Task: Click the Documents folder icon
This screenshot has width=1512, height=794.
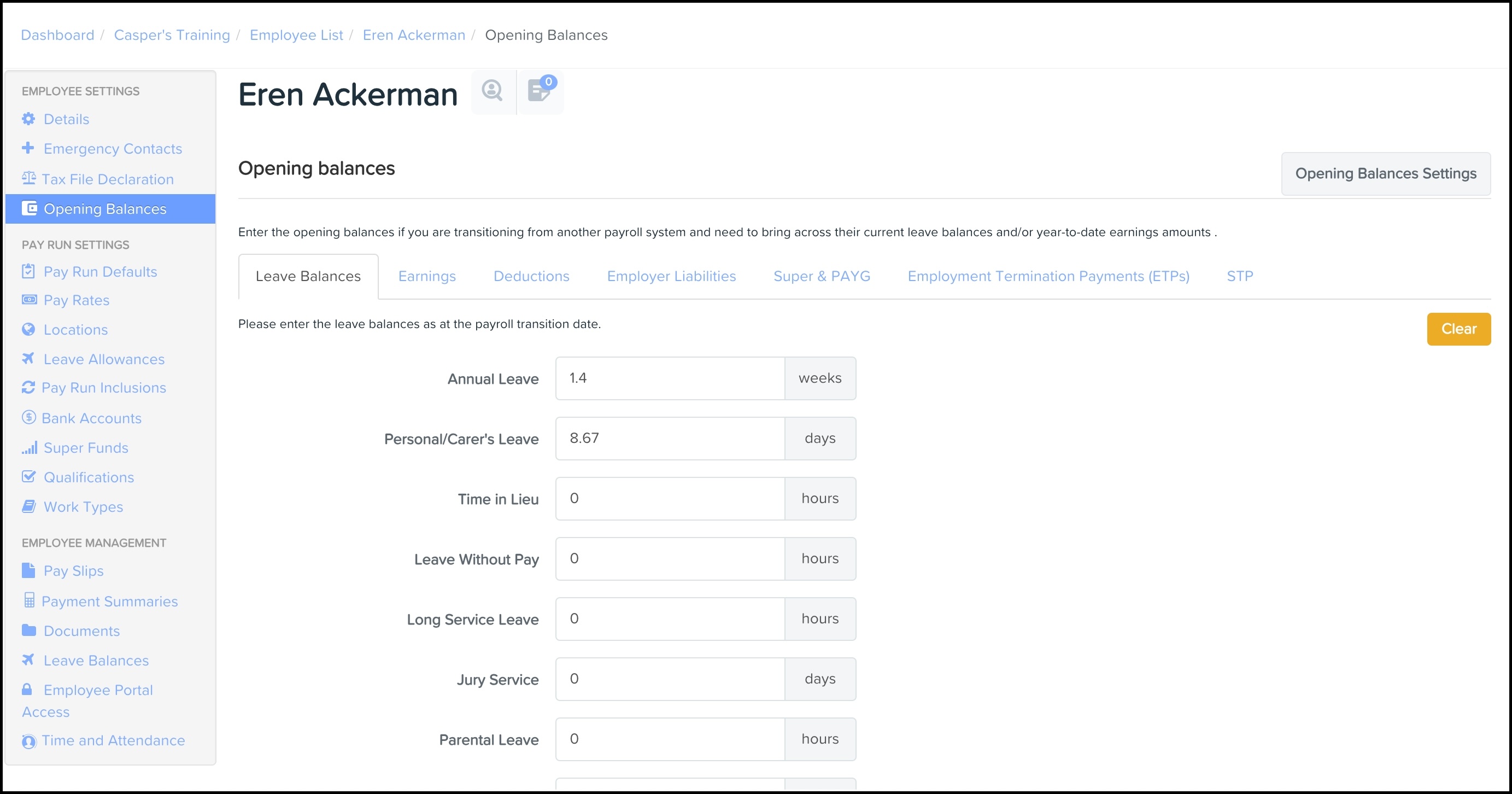Action: tap(28, 630)
